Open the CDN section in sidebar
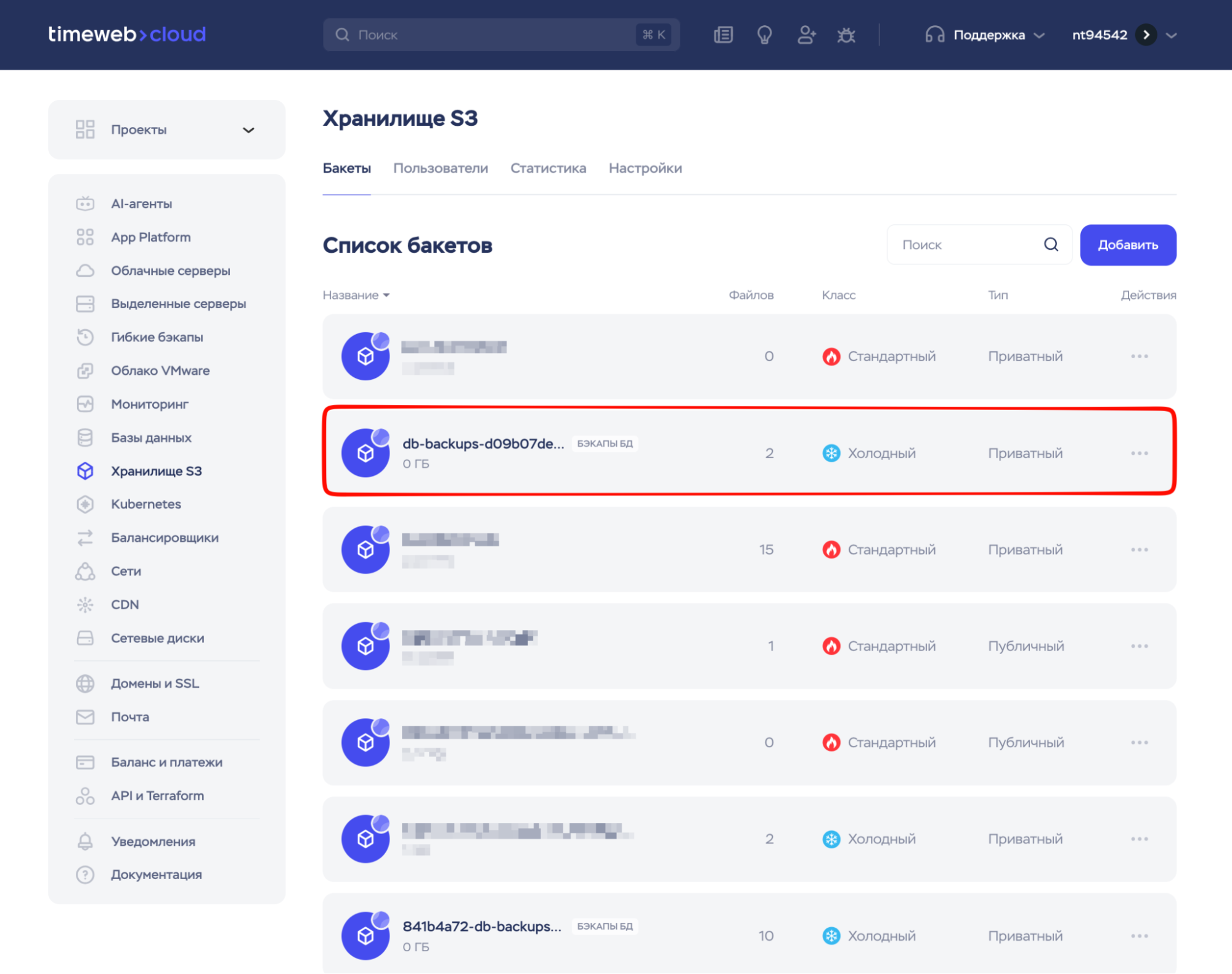The image size is (1232, 974). click(124, 604)
